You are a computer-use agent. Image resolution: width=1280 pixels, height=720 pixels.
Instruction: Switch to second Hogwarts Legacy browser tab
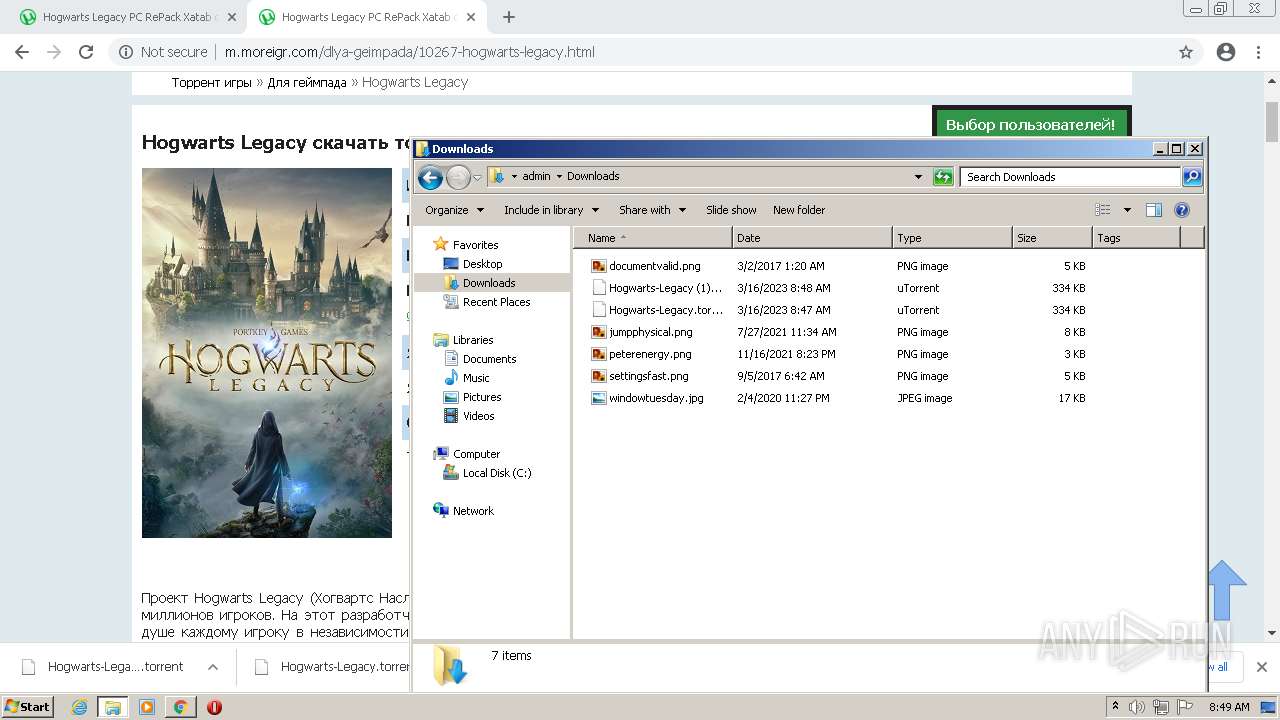click(365, 17)
